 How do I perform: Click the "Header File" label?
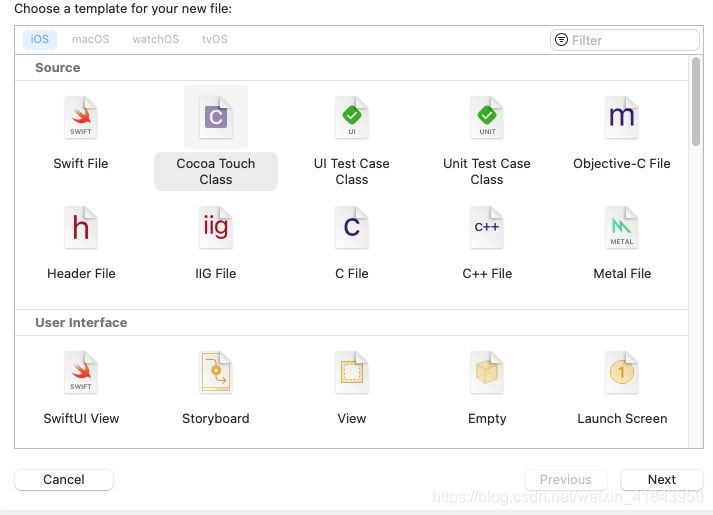coord(81,274)
